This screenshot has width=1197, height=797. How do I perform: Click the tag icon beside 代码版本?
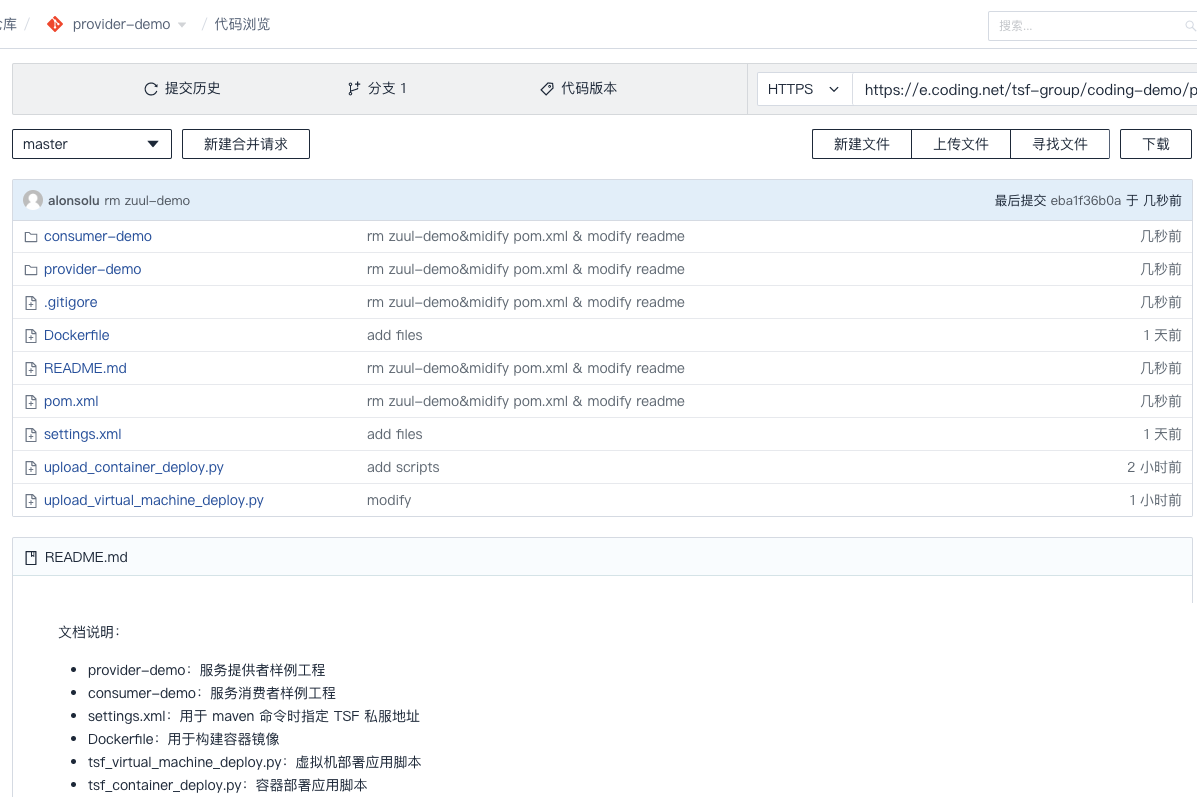[547, 89]
